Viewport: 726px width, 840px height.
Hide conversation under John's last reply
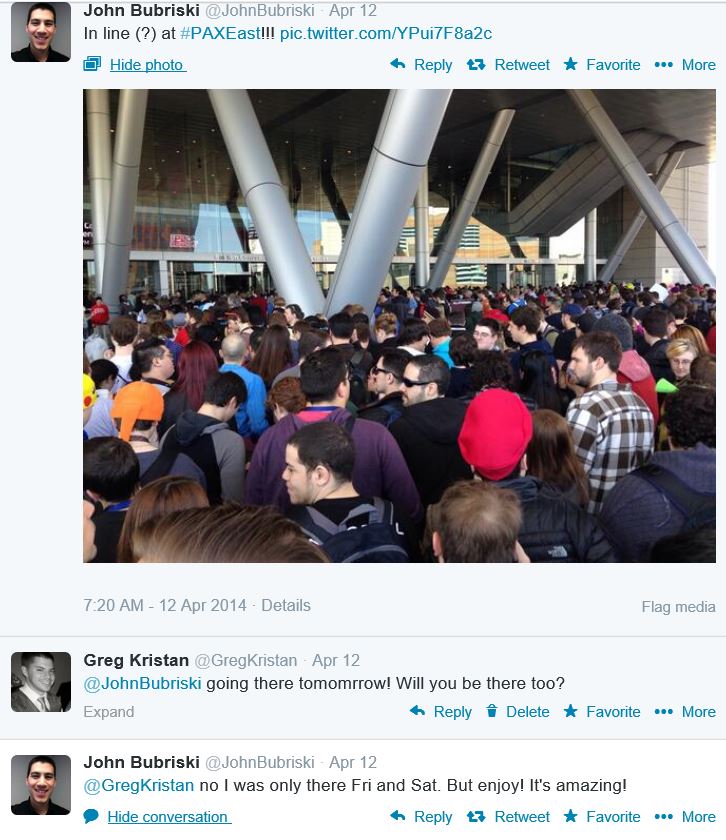(x=158, y=816)
